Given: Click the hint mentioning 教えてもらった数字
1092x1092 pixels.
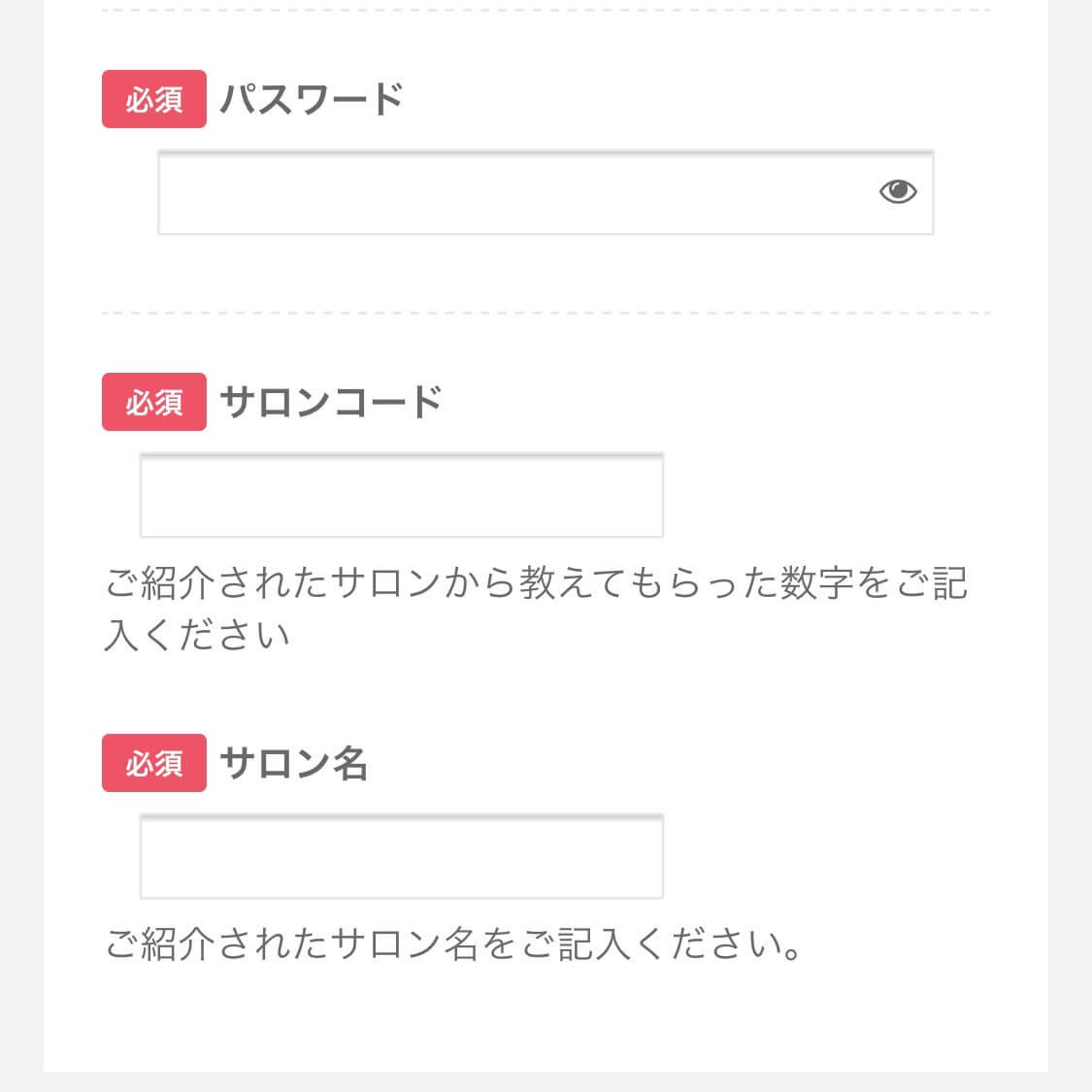Looking at the screenshot, I should coord(536,609).
